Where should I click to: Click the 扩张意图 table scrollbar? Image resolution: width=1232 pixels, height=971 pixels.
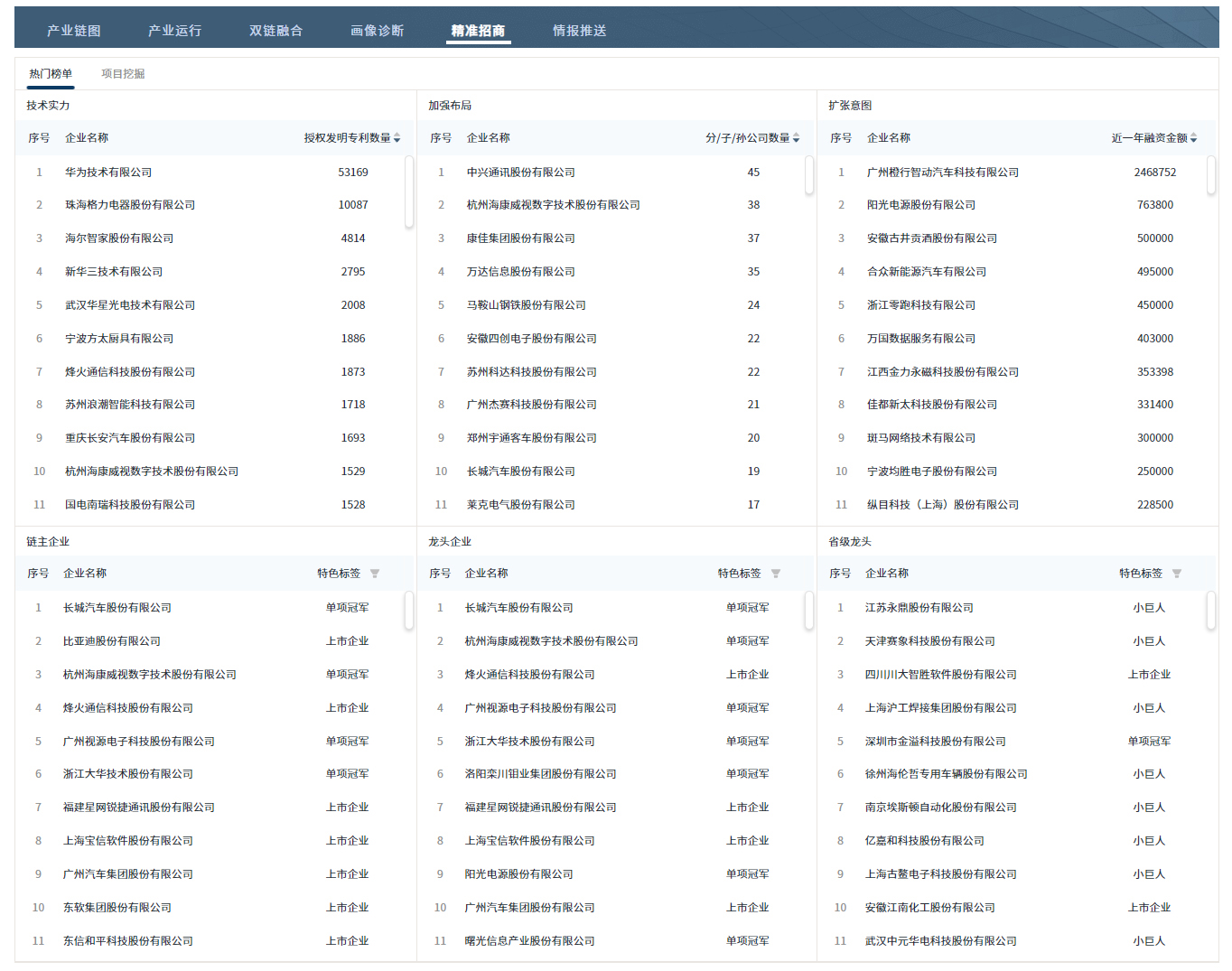pos(1211,175)
